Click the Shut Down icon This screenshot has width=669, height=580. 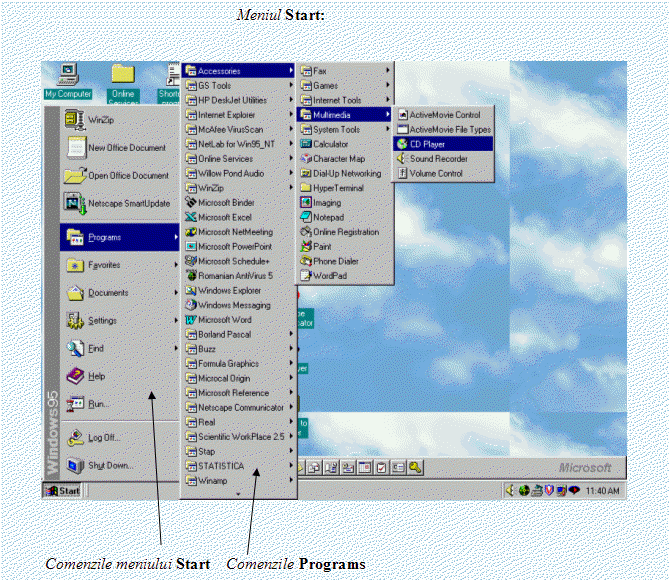coord(76,465)
